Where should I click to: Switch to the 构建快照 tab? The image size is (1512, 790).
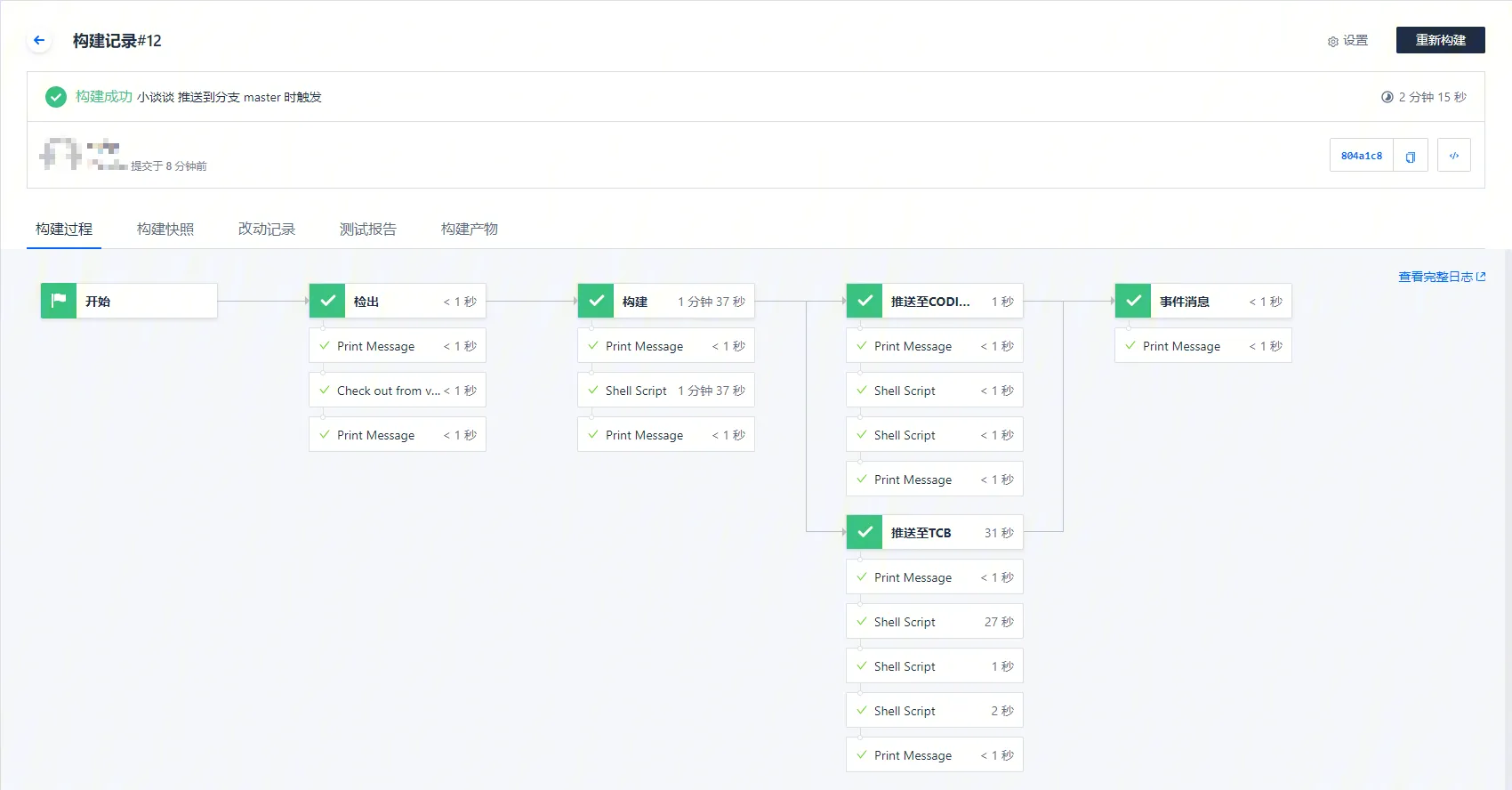click(x=165, y=230)
